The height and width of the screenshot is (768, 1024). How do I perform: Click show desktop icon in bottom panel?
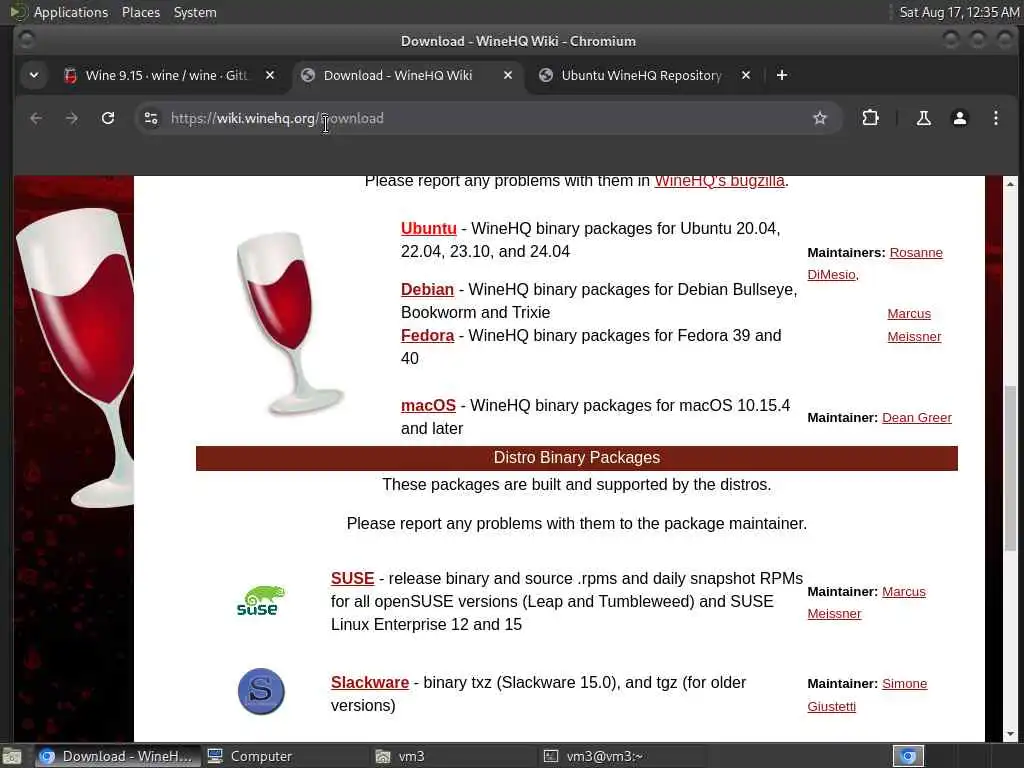12,756
